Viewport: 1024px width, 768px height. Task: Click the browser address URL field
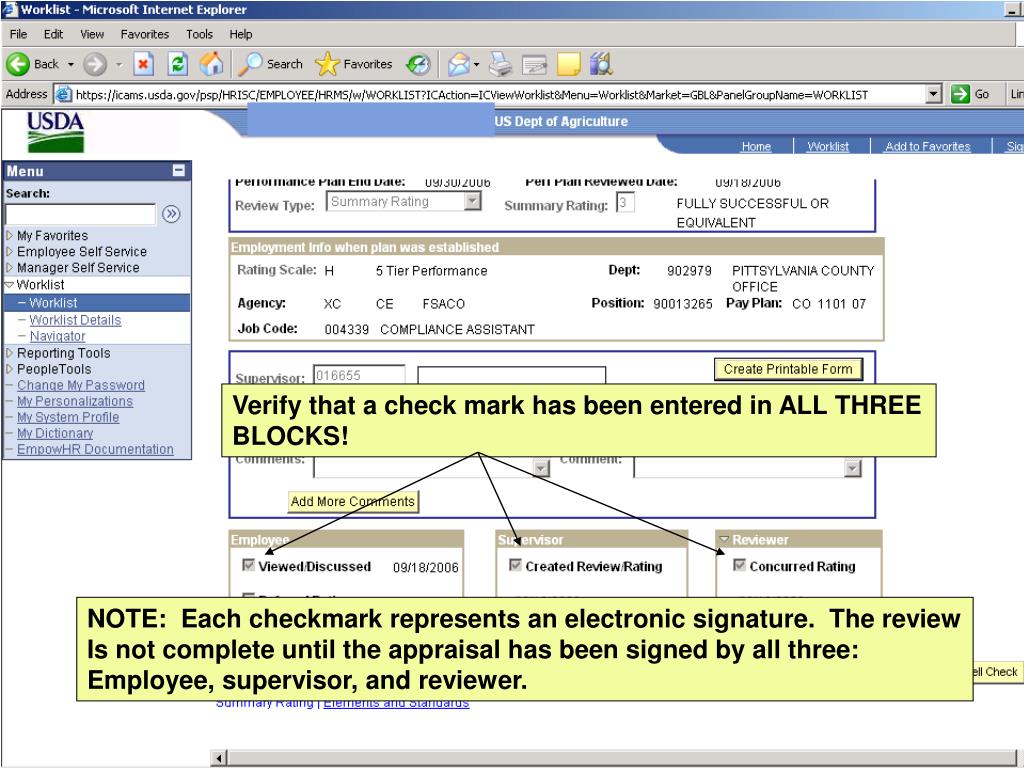[x=500, y=94]
